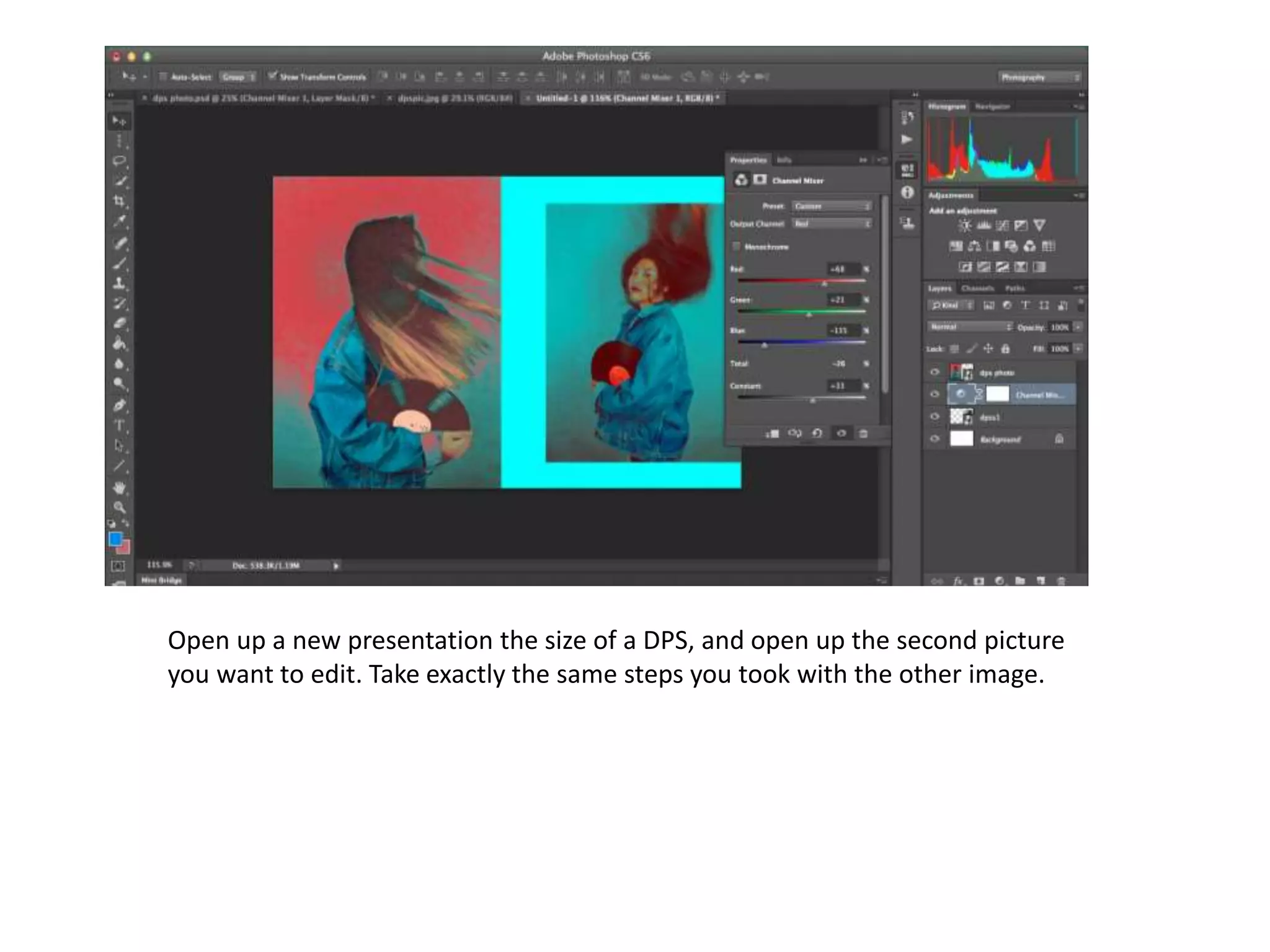1270x952 pixels.
Task: Add a Channel Mixer adjustment from Adjustments panel
Action: [1030, 246]
